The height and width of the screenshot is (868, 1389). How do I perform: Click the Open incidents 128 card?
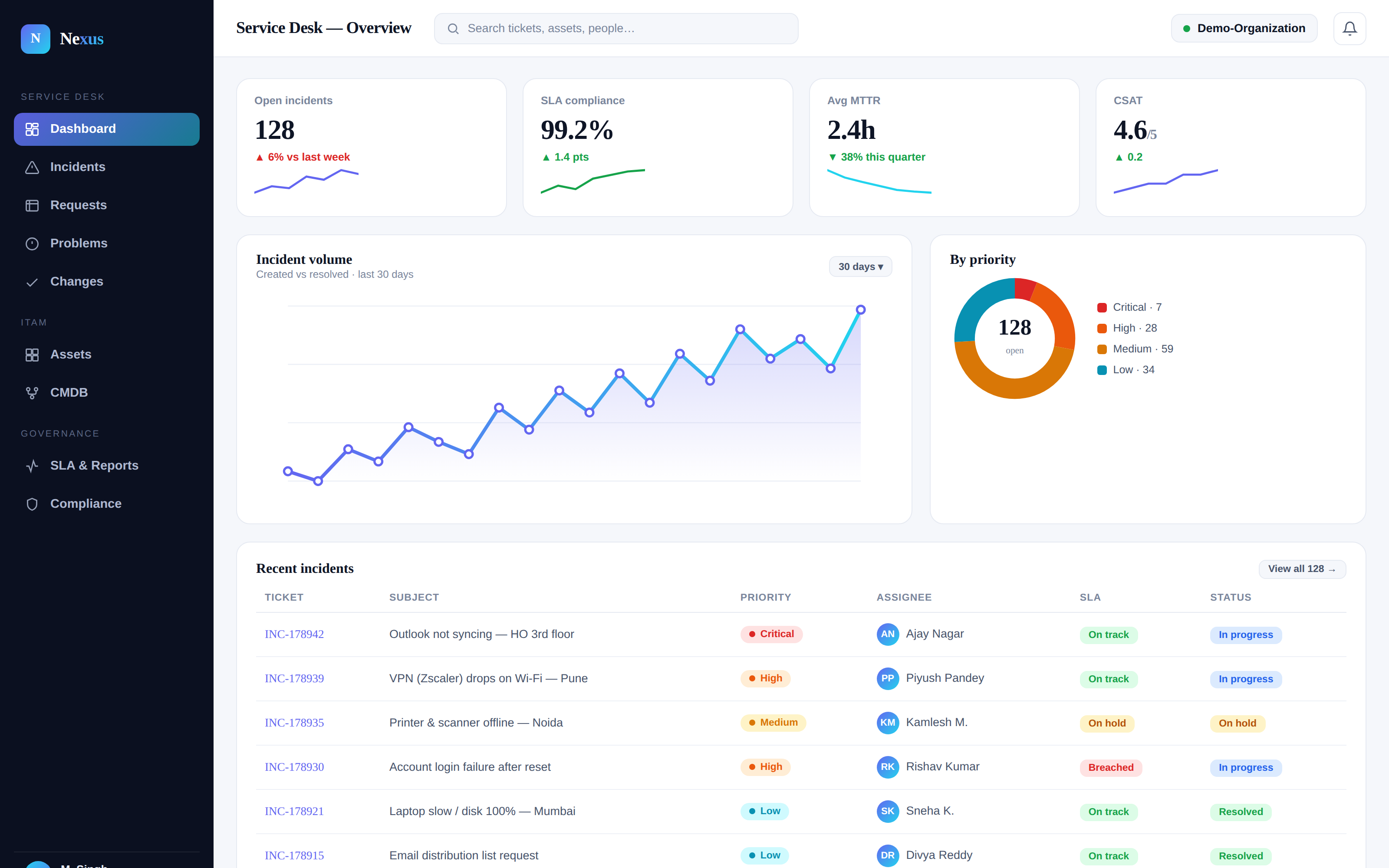pos(372,148)
